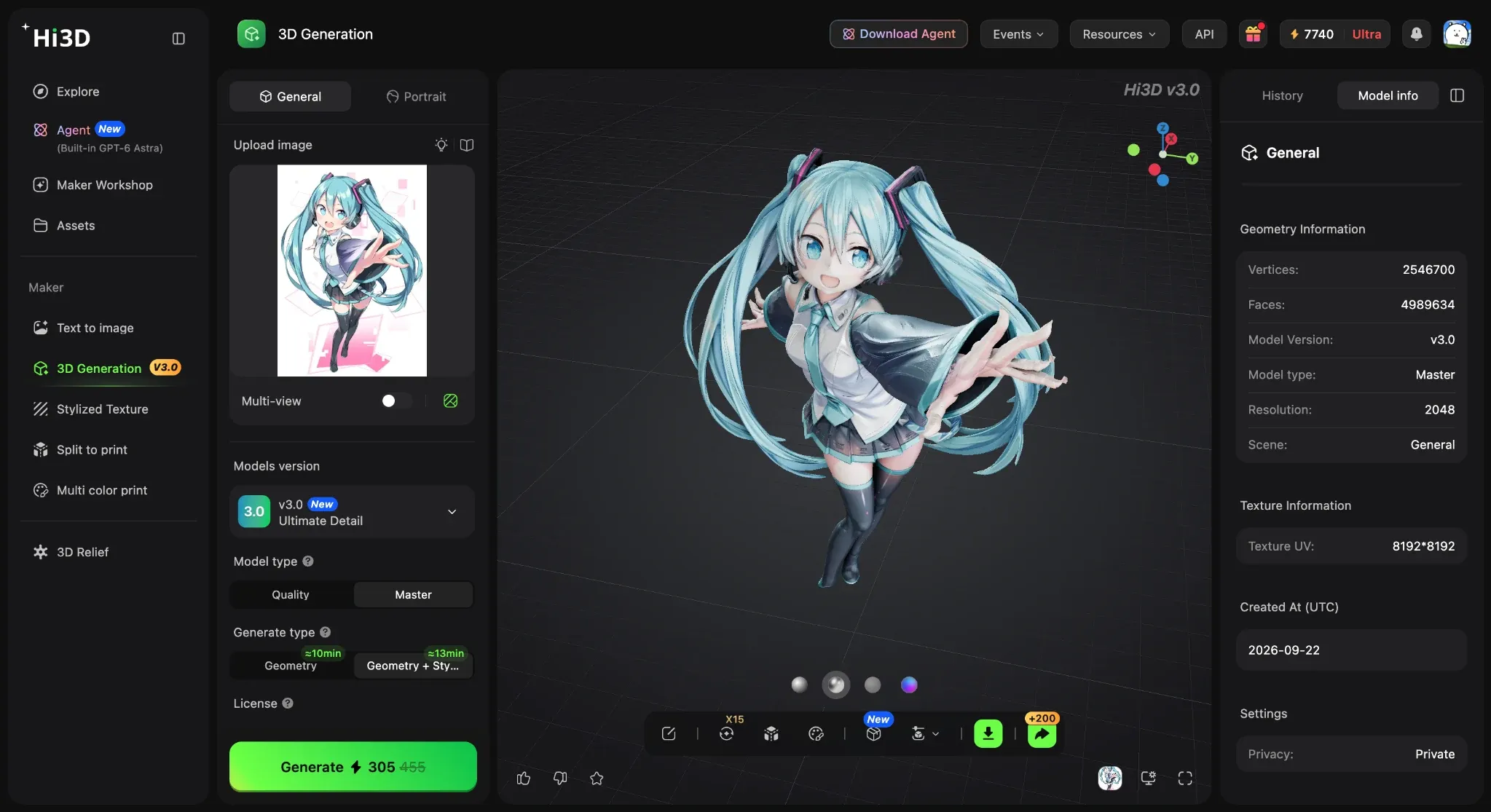Collapse the left sidebar panel
Screen dimensions: 1491x812
click(x=178, y=39)
